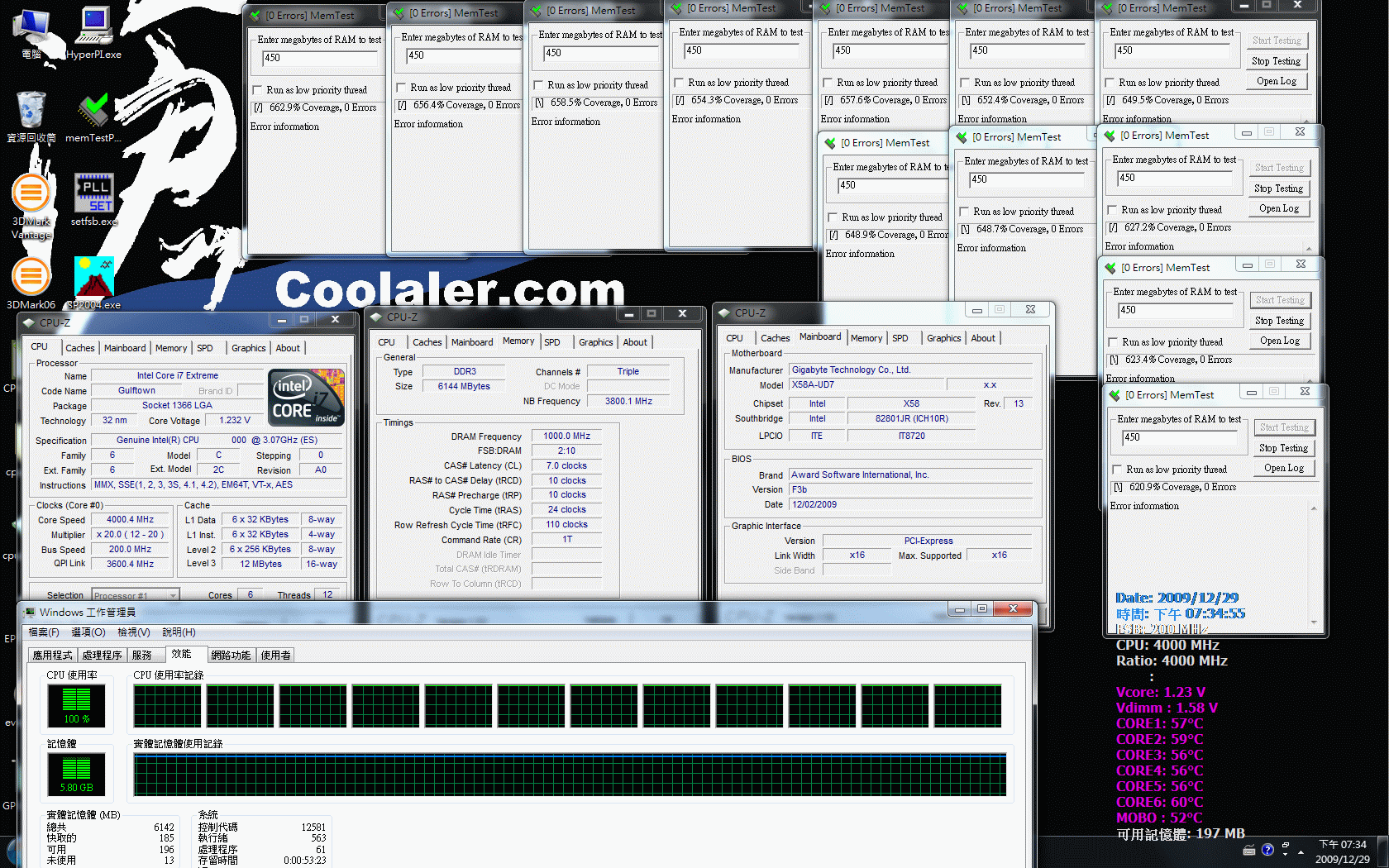Screen dimensions: 1389x868
Task: Click the blue help question mark tray icon
Action: point(1267,850)
